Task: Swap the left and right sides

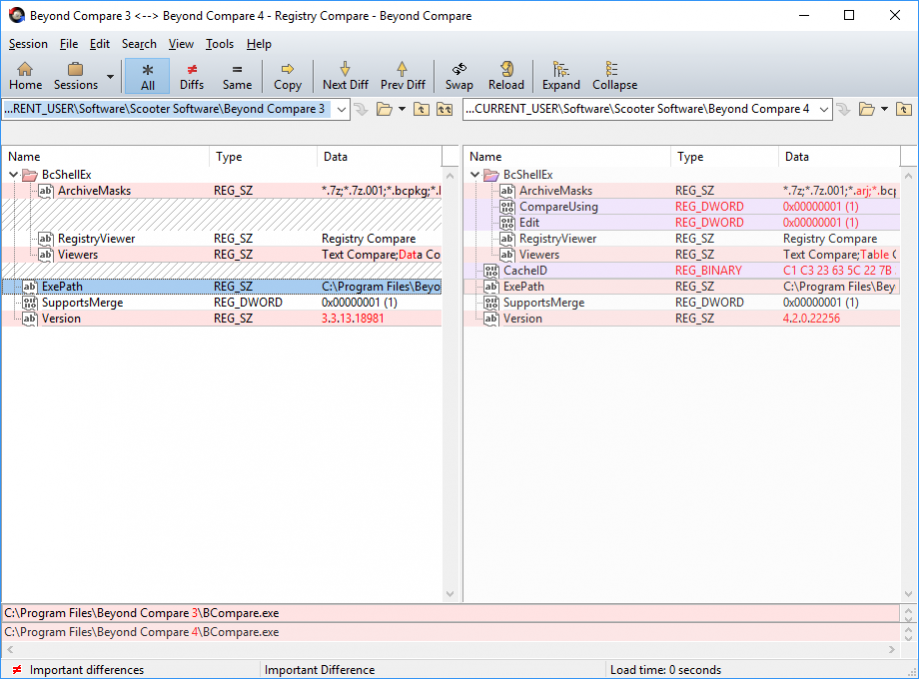Action: point(459,76)
